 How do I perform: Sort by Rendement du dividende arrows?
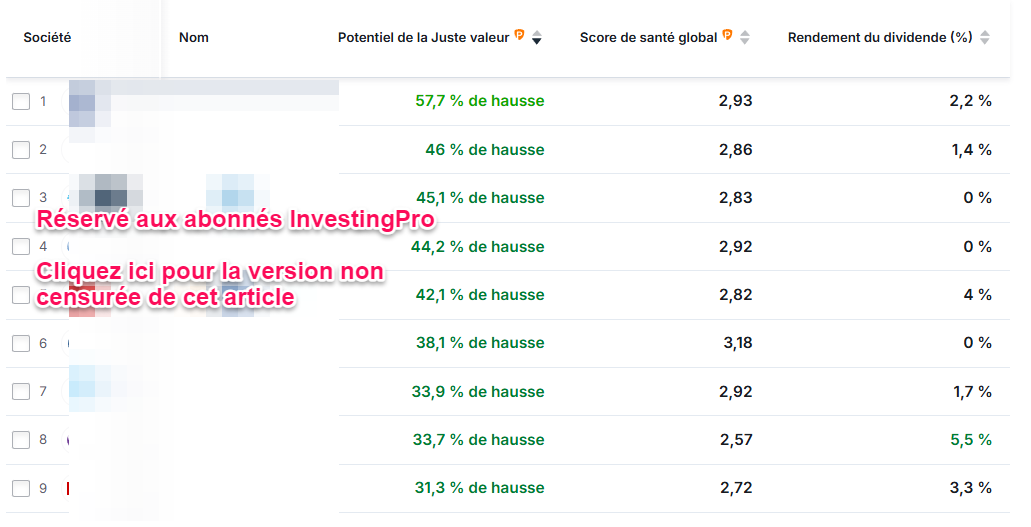coord(985,38)
